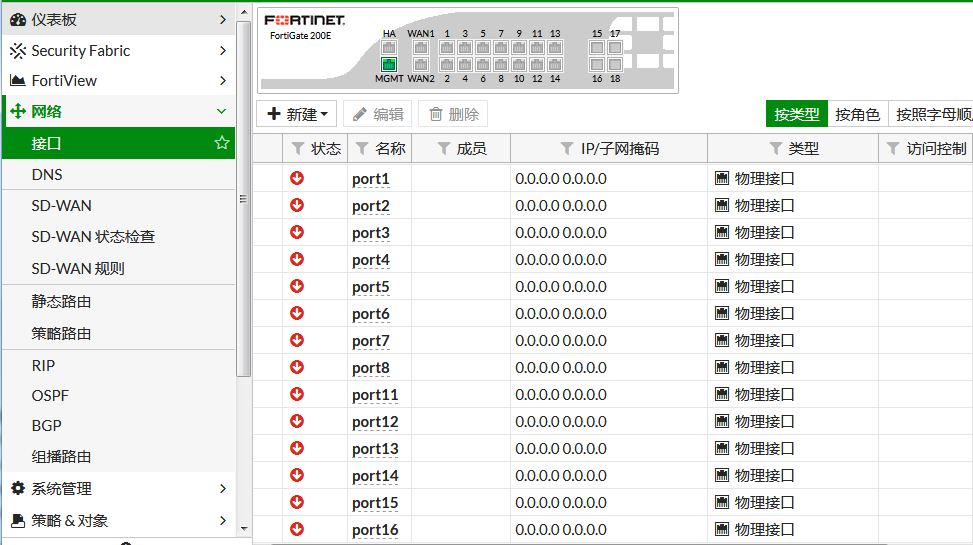Image resolution: width=973 pixels, height=545 pixels.
Task: Click sidebar scrollbar down arrow
Action: tap(244, 529)
